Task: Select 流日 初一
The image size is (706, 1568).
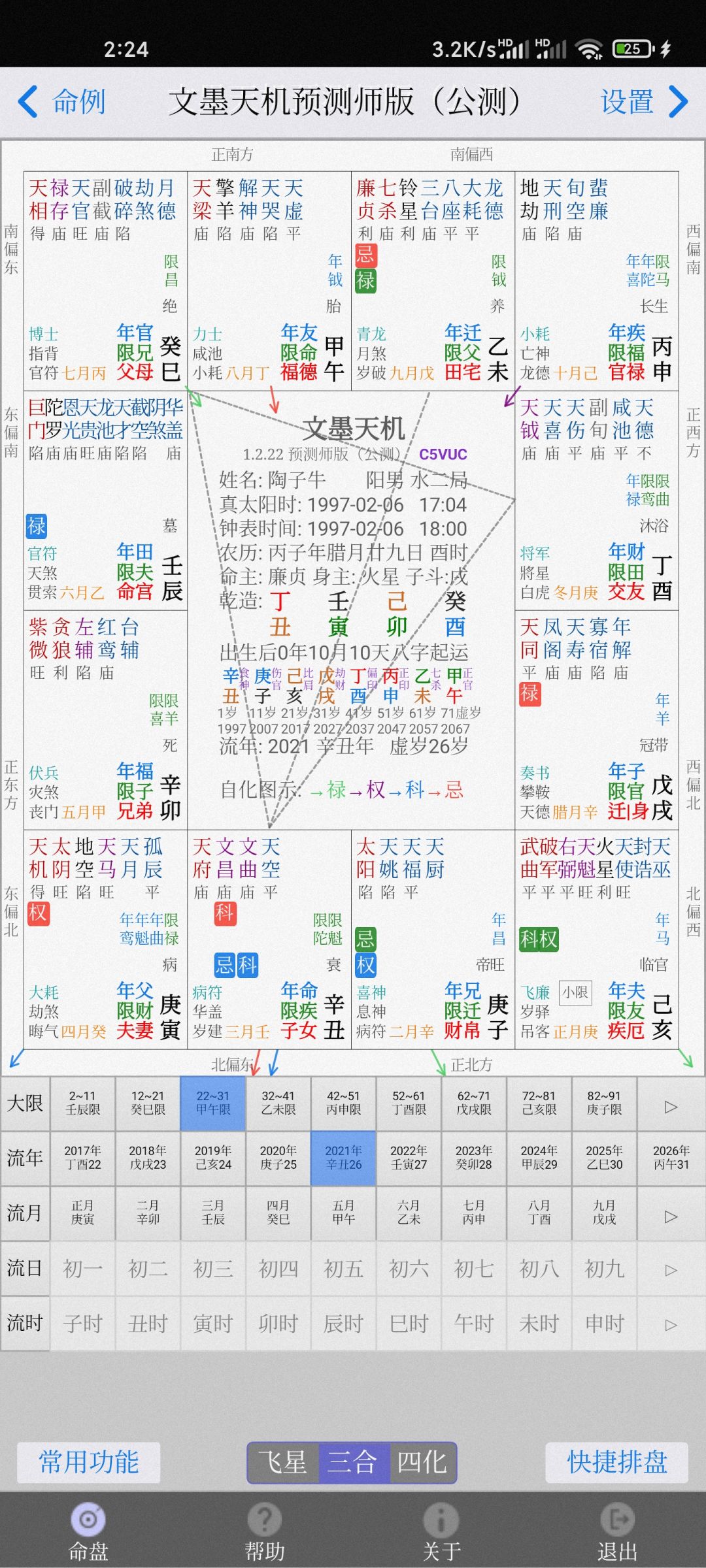Action: (x=83, y=1269)
